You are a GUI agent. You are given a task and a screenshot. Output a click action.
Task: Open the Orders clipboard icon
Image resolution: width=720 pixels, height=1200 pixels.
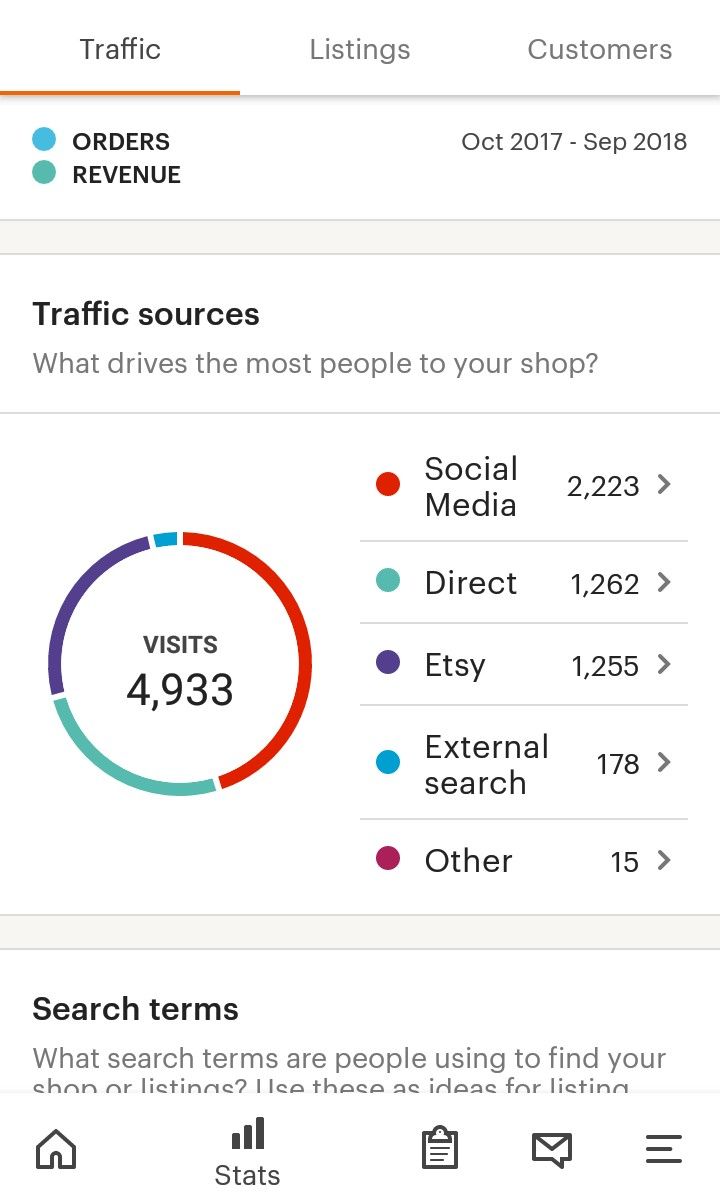[440, 1148]
